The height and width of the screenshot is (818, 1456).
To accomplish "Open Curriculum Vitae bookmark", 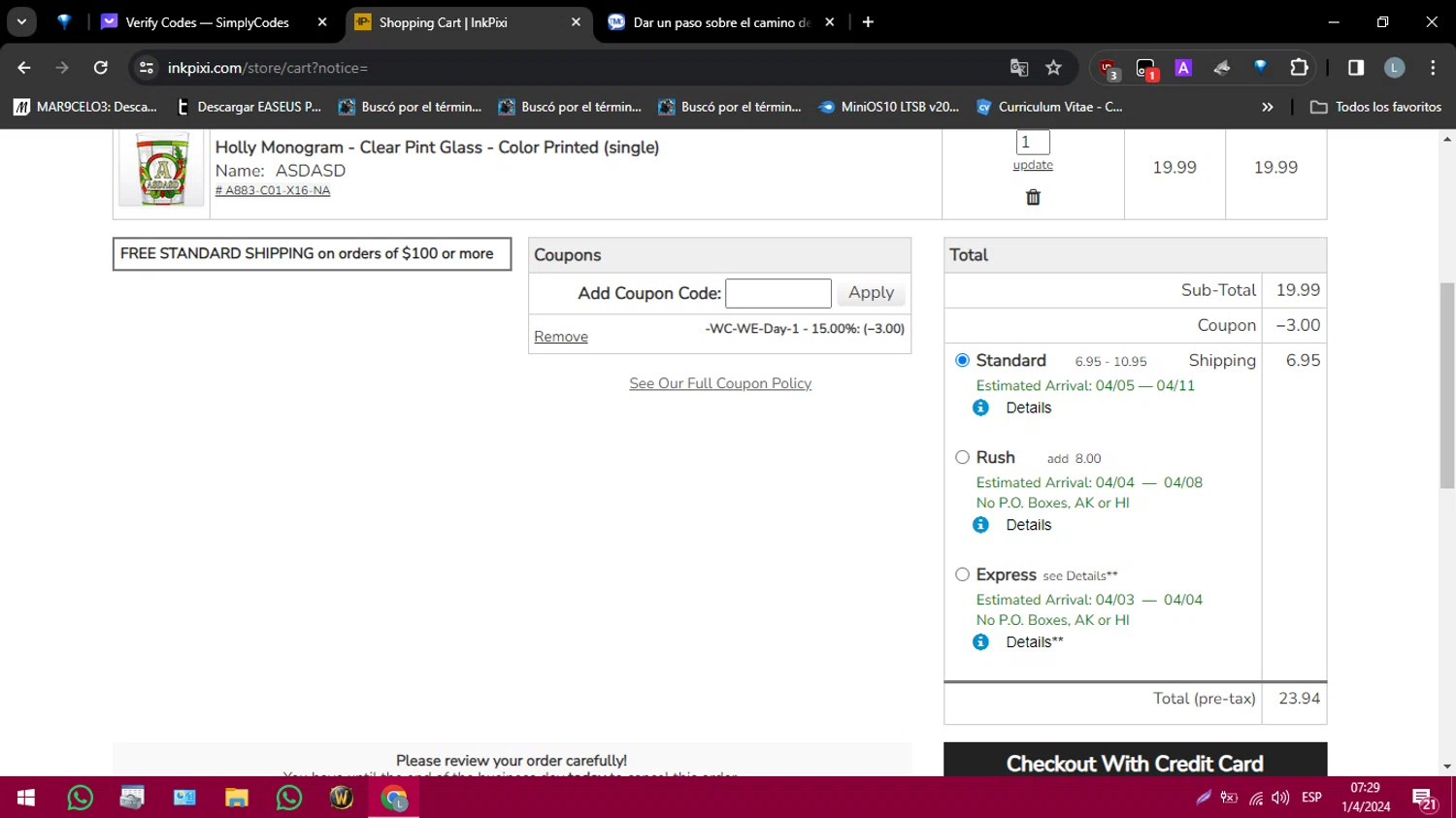I will click(1049, 107).
